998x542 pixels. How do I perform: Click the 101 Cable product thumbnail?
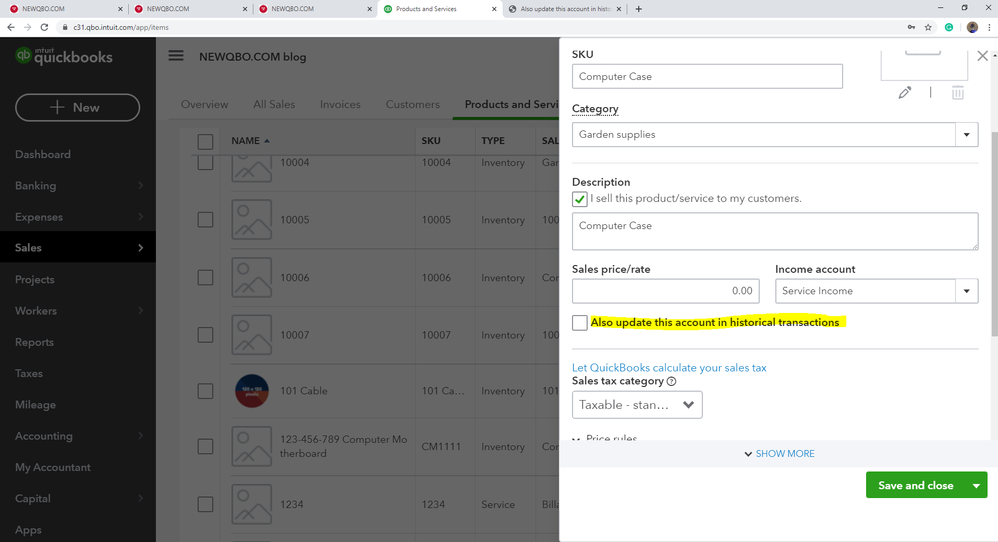pyautogui.click(x=251, y=391)
